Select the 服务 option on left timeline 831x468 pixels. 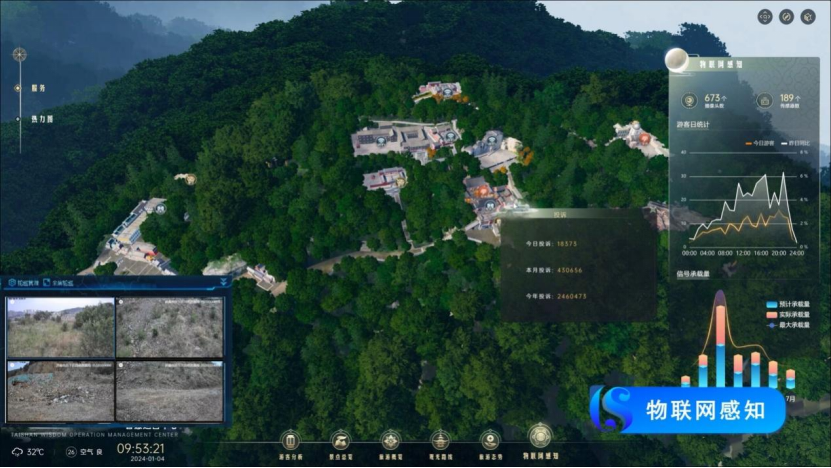[x=38, y=88]
